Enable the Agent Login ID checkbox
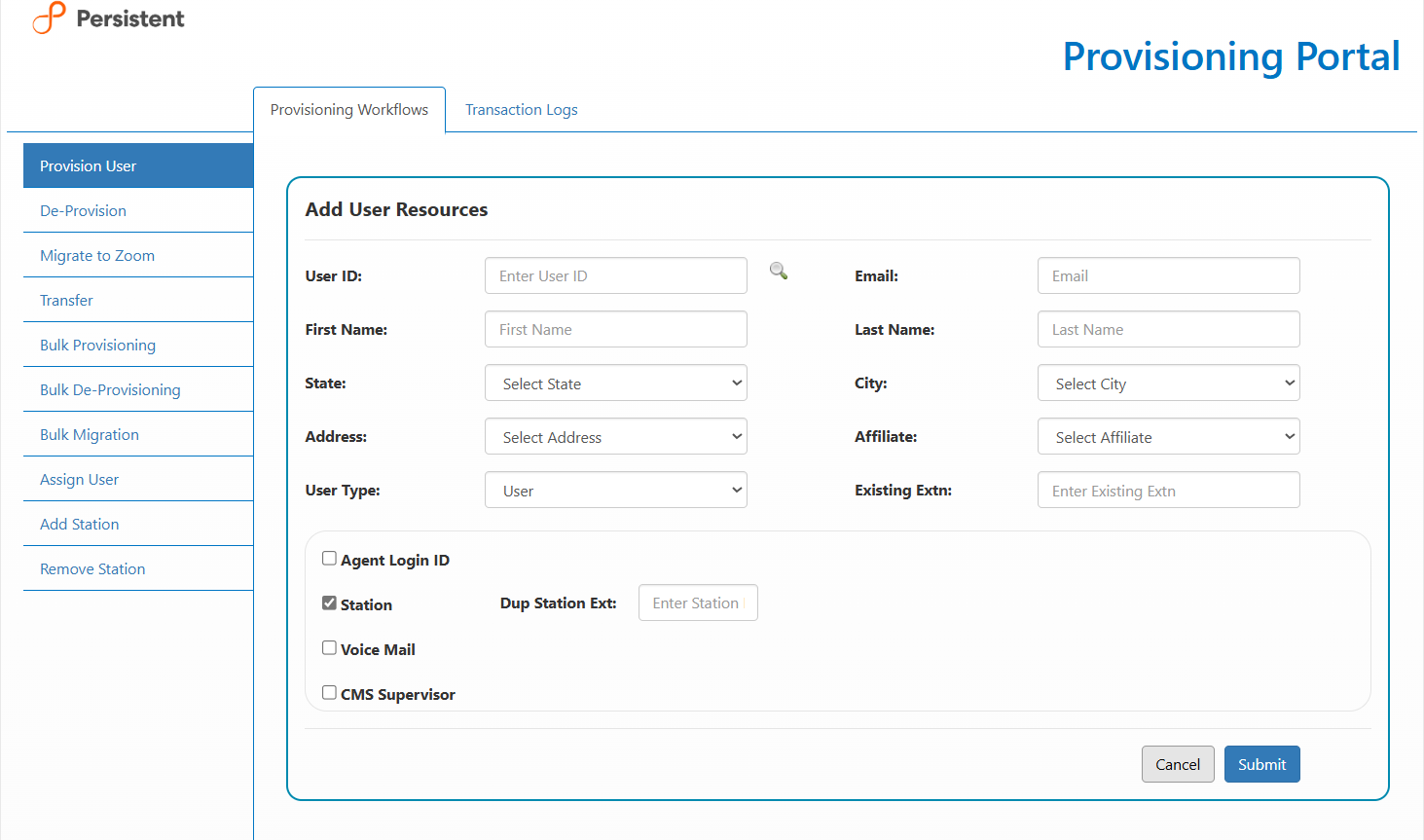 click(329, 559)
